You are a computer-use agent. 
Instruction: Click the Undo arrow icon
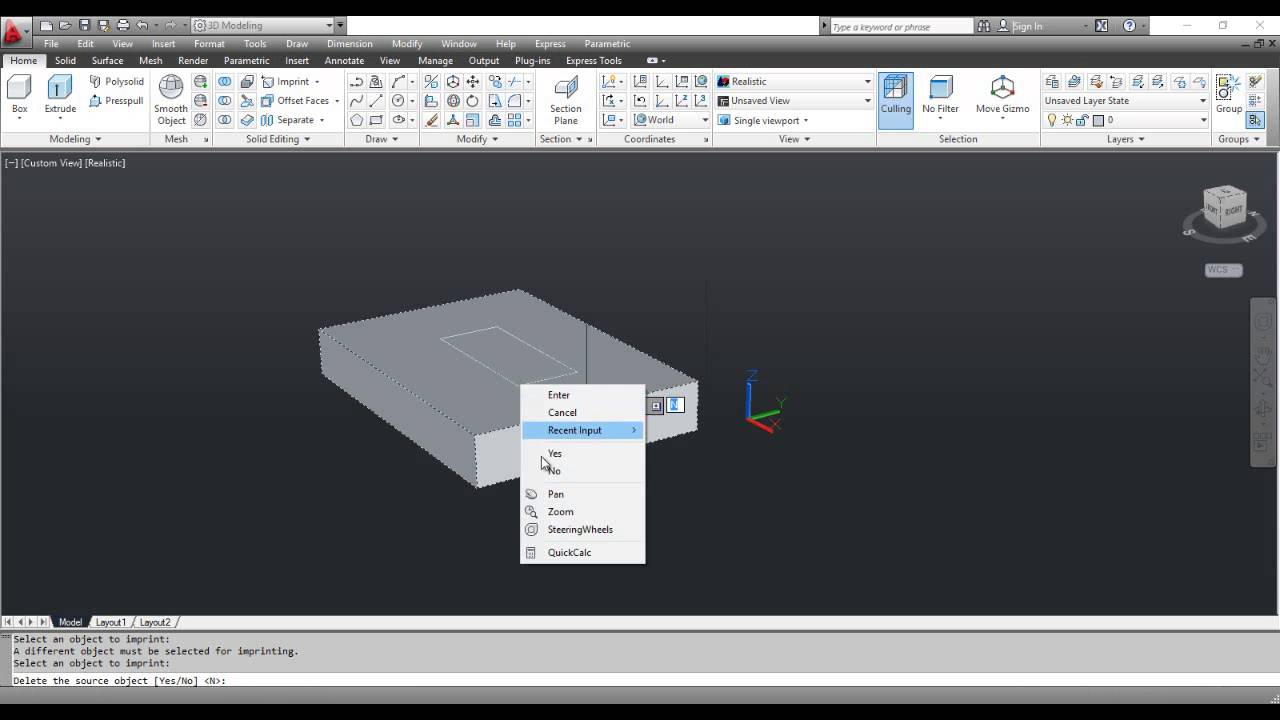(142, 25)
